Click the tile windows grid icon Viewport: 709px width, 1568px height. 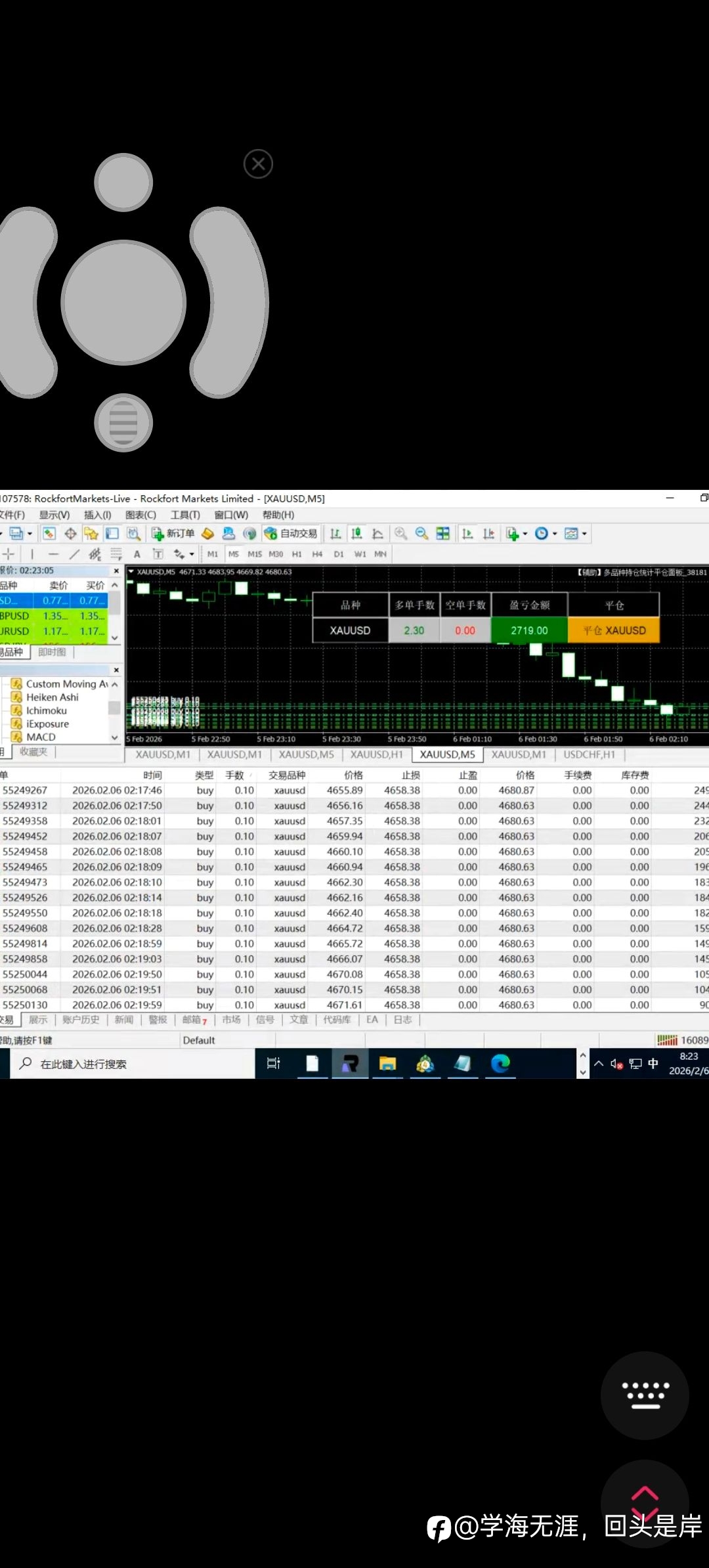click(x=443, y=534)
